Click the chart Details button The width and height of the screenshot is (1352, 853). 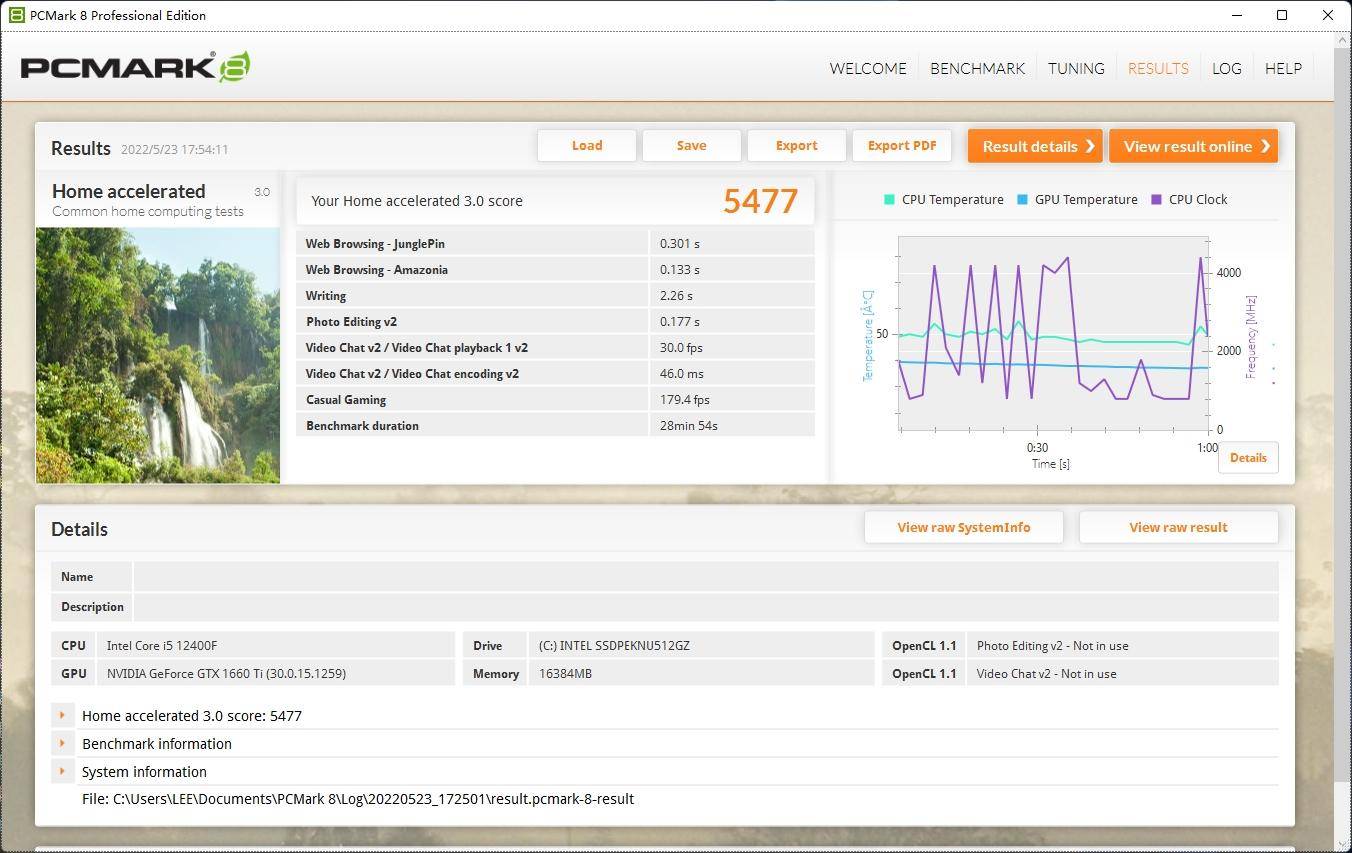tap(1247, 458)
